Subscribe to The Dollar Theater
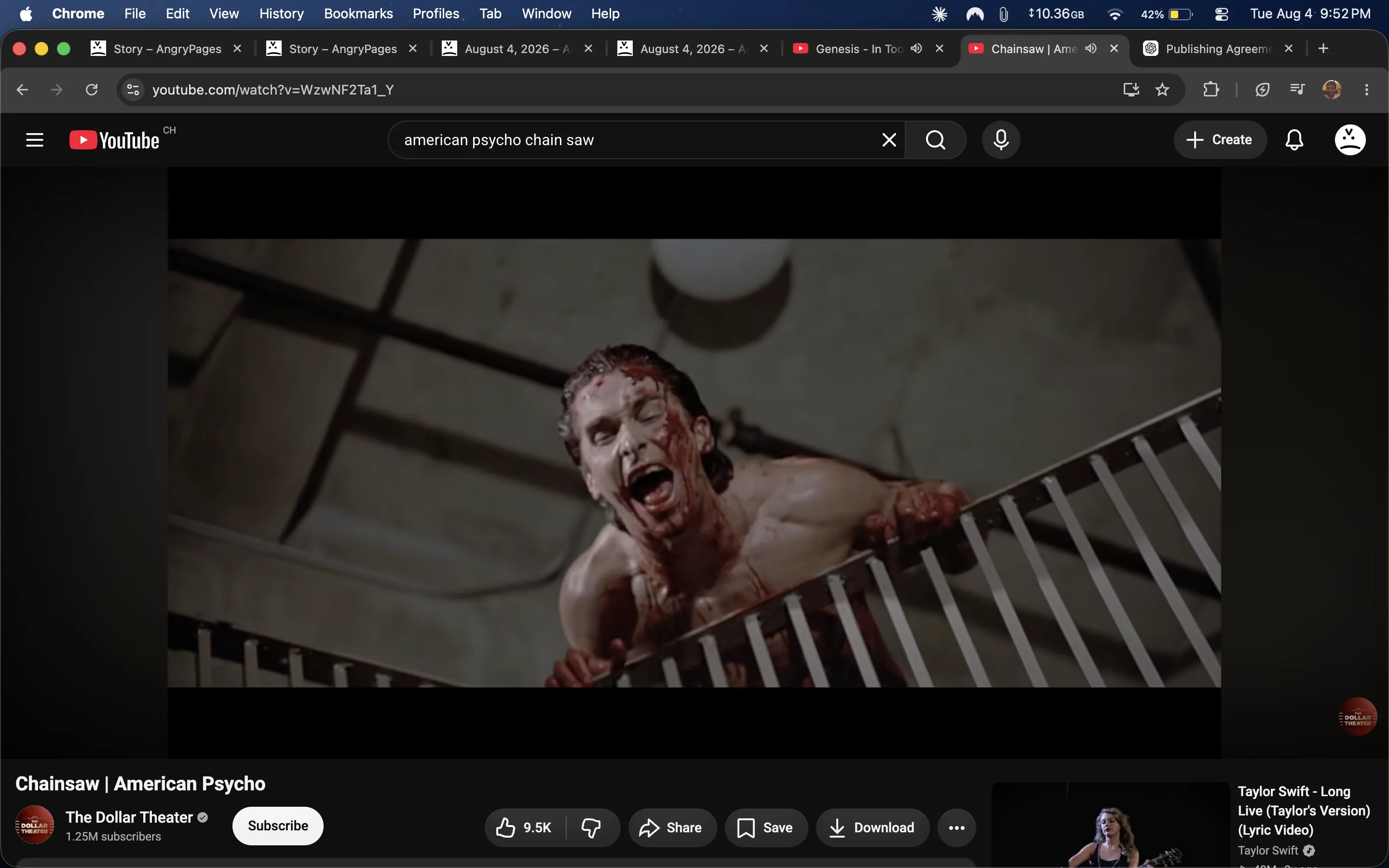 (278, 826)
